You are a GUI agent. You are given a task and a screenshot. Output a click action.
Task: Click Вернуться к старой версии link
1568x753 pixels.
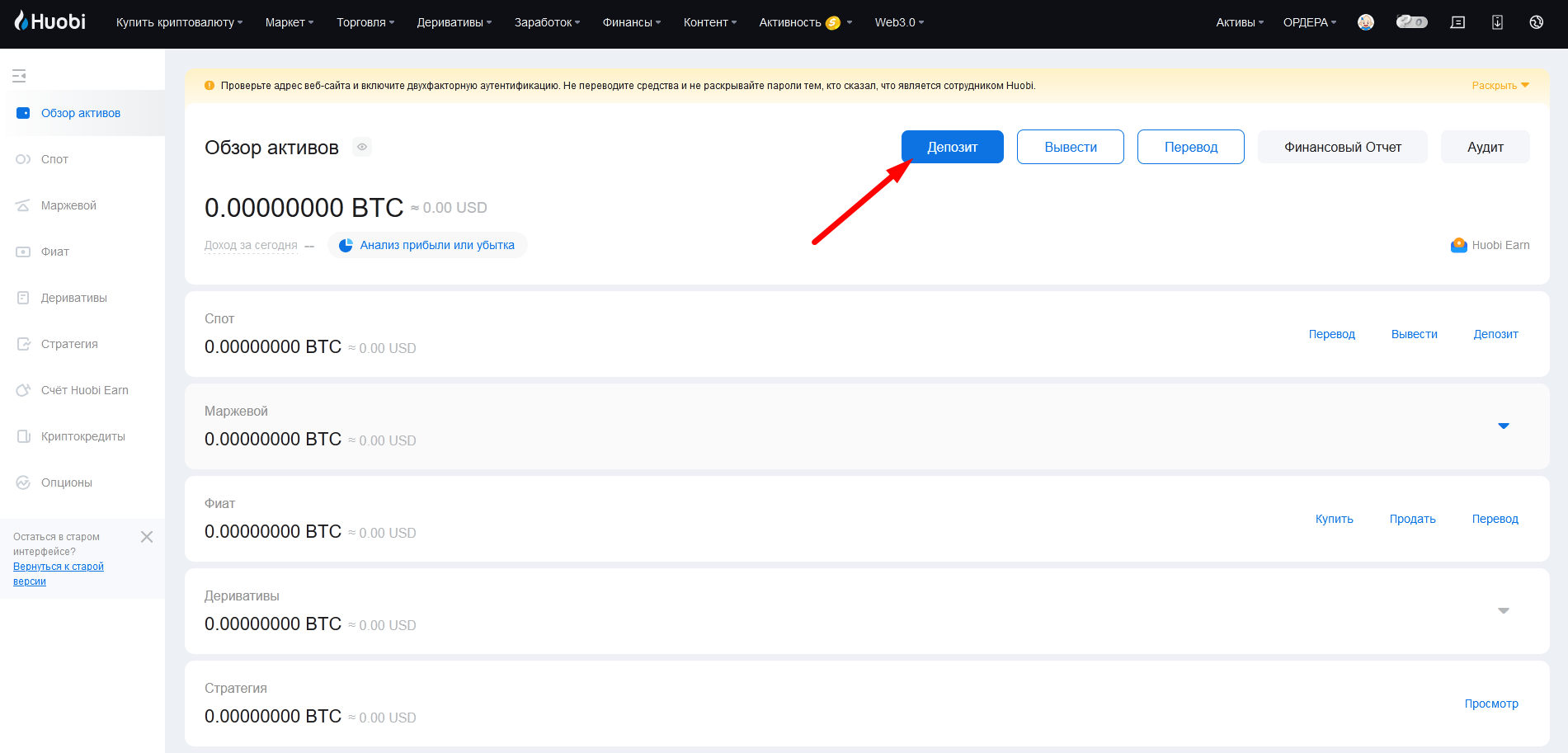pos(59,574)
